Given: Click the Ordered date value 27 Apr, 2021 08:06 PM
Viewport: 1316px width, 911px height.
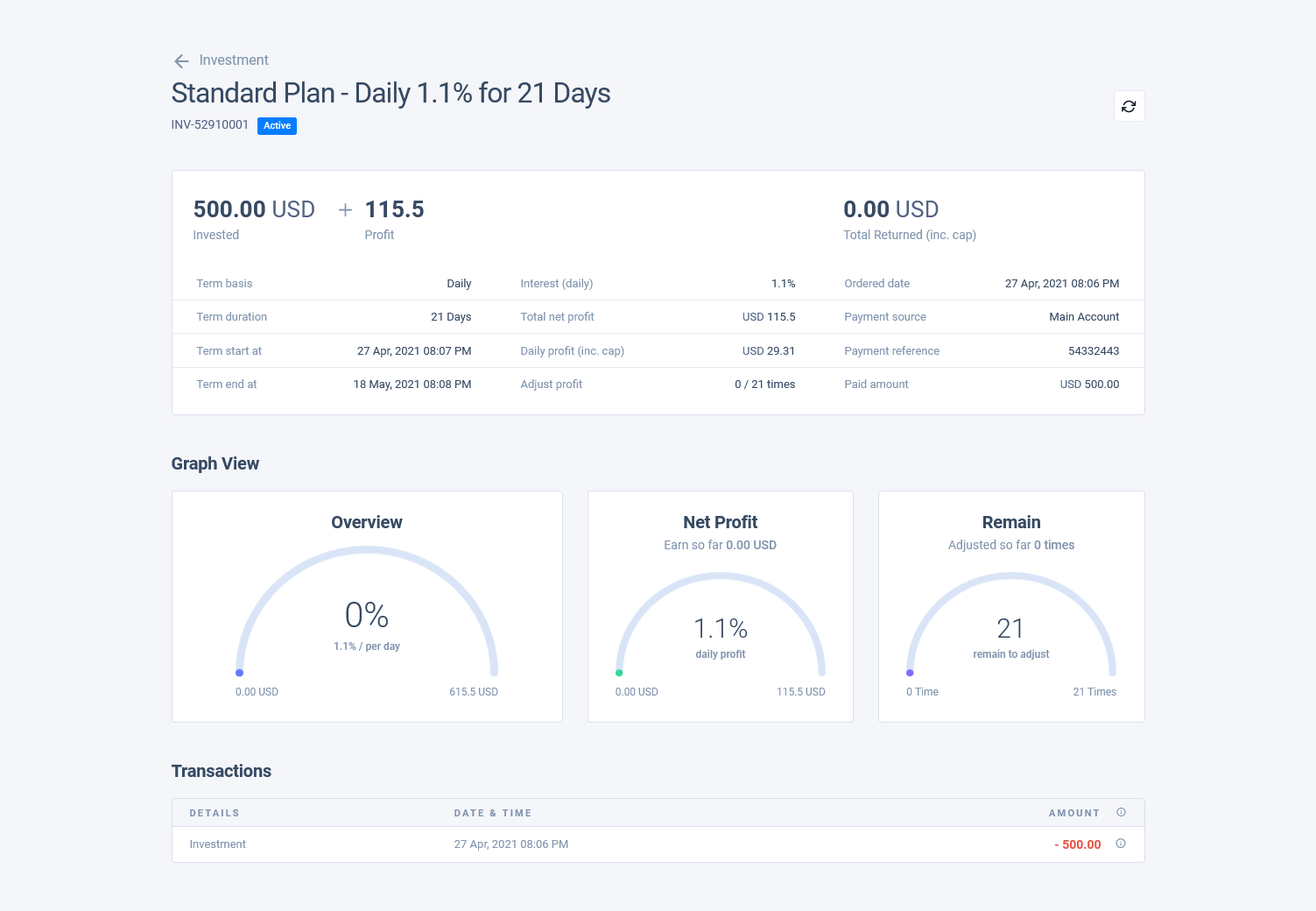Looking at the screenshot, I should 1062,284.
